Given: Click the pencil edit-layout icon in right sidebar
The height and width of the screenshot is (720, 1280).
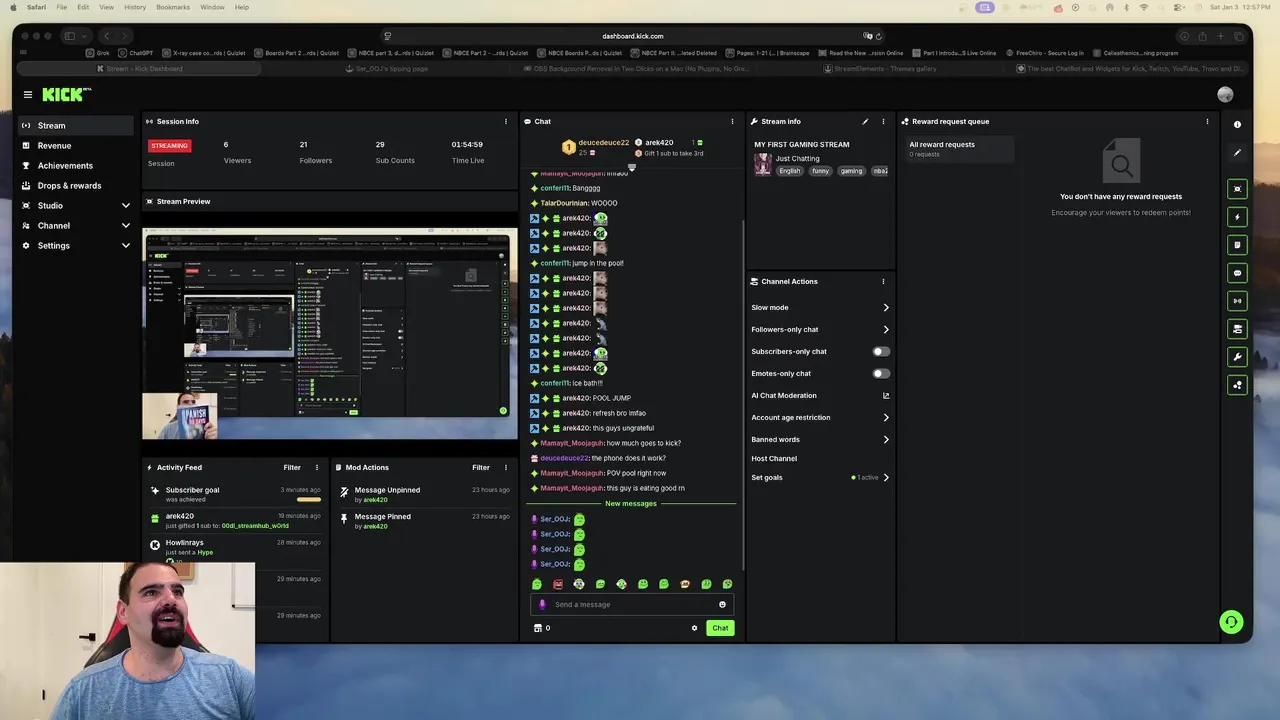Looking at the screenshot, I should 1237,153.
